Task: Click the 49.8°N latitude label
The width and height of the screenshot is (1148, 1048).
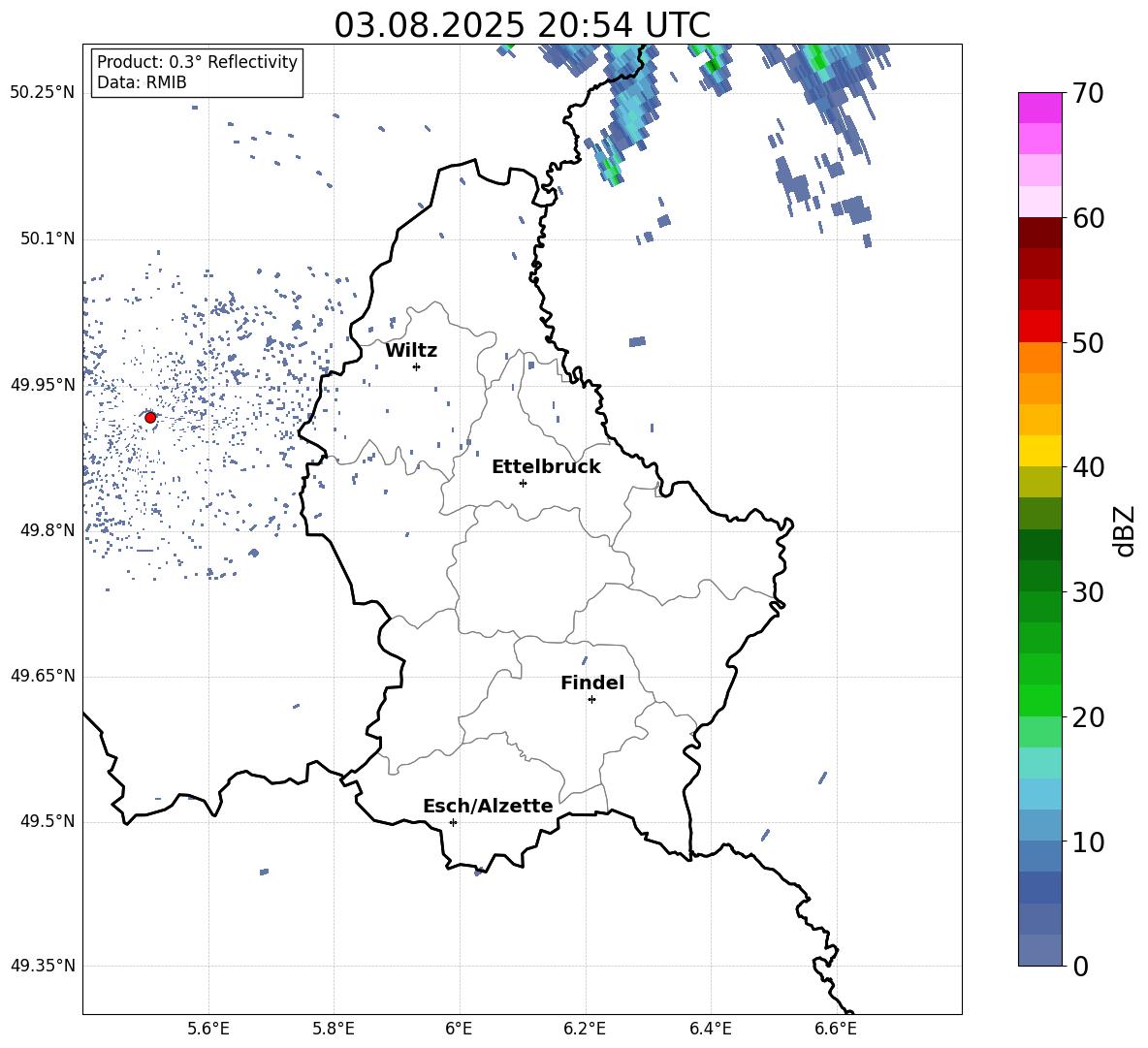Action: [48, 530]
